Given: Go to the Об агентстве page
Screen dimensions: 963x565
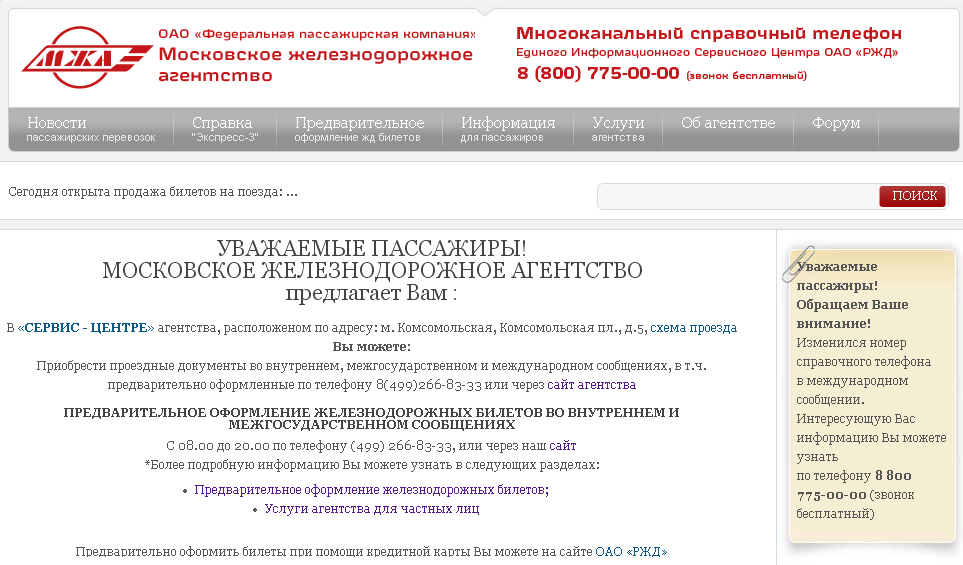Looking at the screenshot, I should tap(728, 123).
